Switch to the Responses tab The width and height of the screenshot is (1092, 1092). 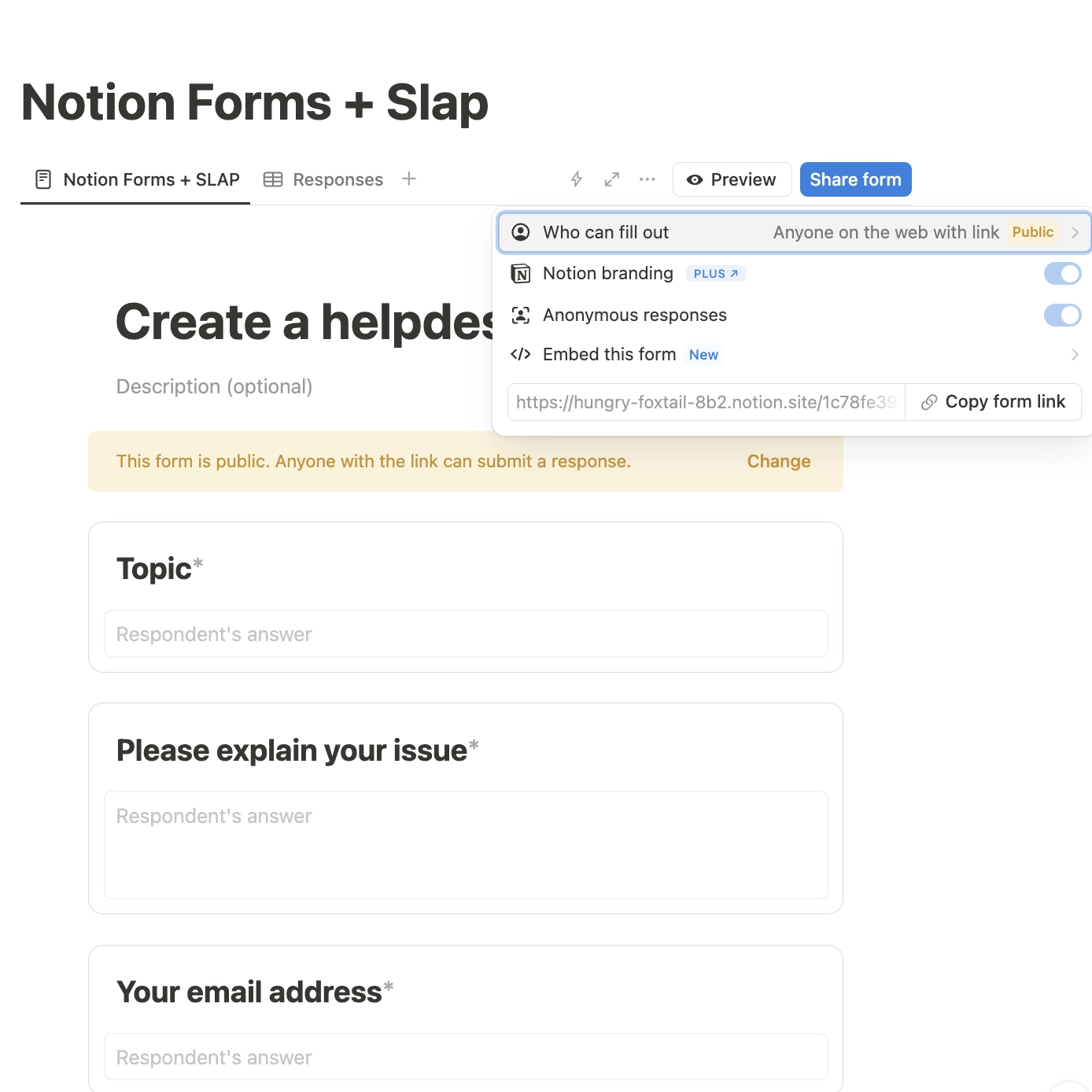coord(323,179)
